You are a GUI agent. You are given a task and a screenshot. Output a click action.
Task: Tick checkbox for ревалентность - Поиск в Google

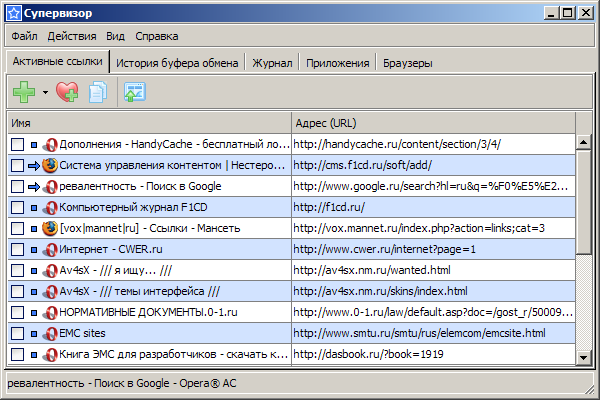click(x=17, y=186)
